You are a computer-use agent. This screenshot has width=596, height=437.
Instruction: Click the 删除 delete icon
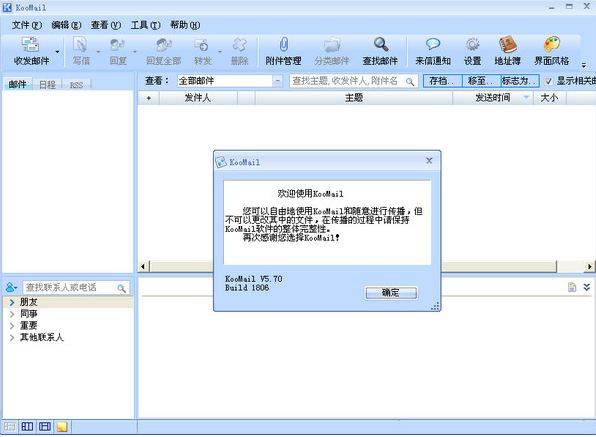[239, 44]
